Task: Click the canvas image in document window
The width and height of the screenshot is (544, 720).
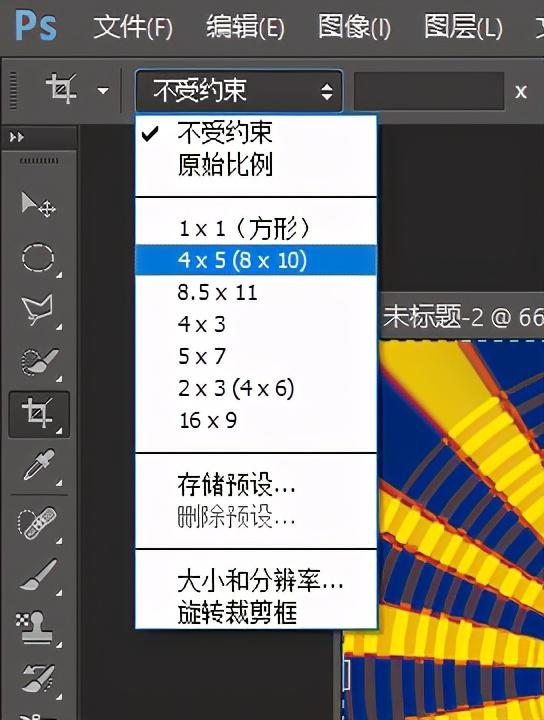Action: point(461,530)
